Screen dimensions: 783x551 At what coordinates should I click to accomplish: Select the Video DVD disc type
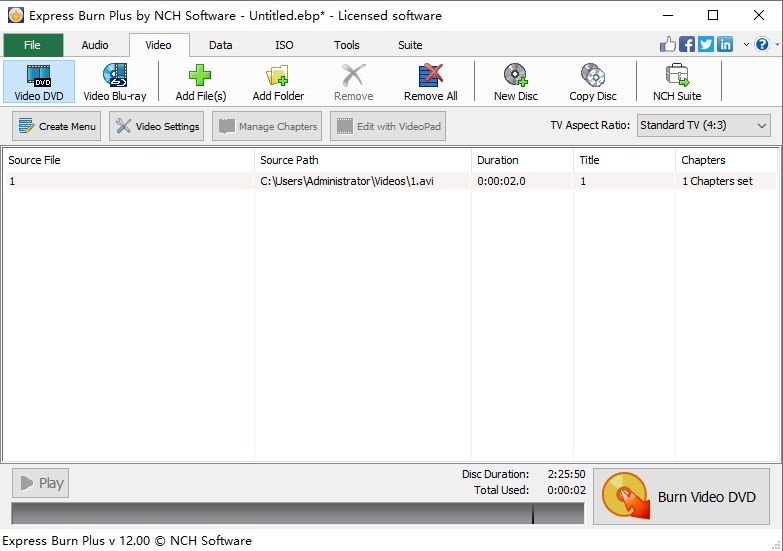pyautogui.click(x=39, y=82)
